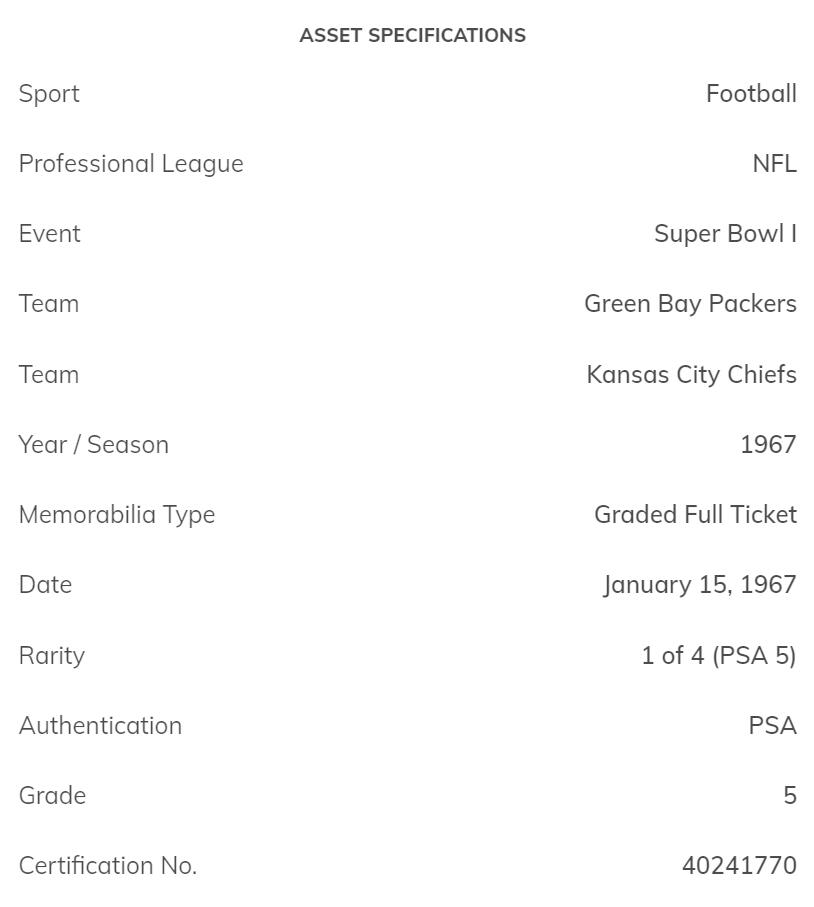
Task: Click the Rarity label
Action: tap(52, 656)
